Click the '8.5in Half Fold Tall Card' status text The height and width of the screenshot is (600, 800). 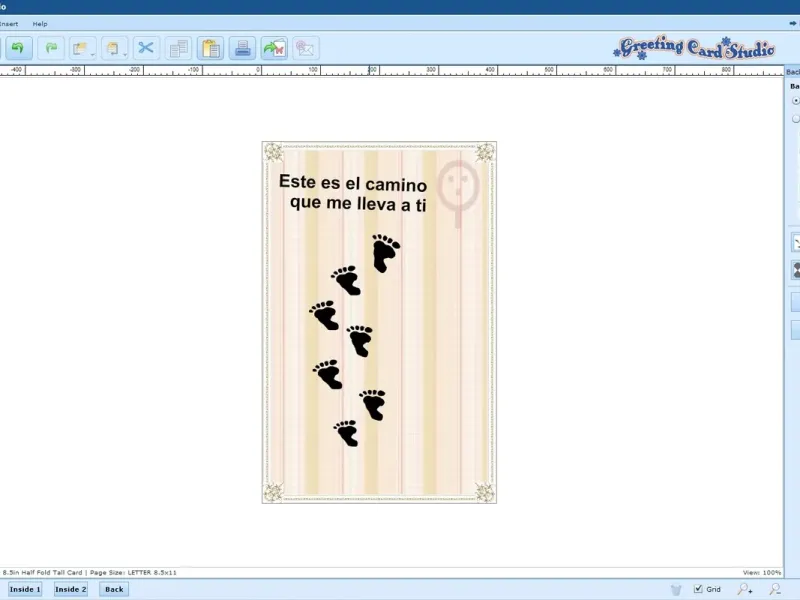pyautogui.click(x=42, y=572)
